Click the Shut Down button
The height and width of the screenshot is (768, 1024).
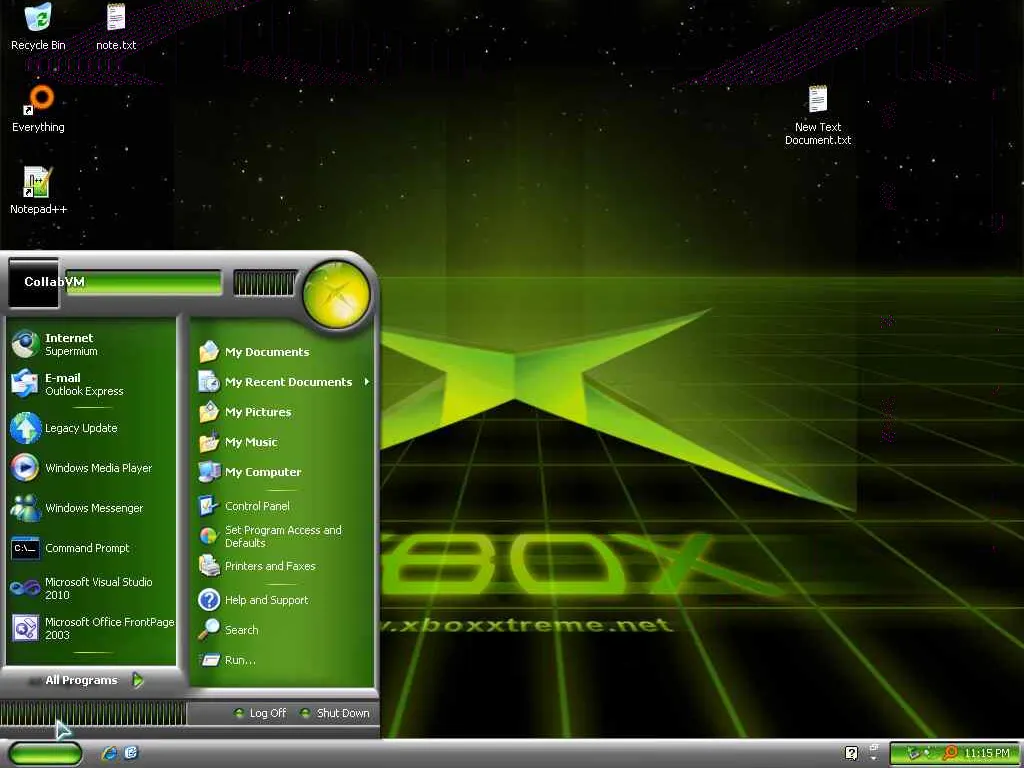tap(336, 713)
